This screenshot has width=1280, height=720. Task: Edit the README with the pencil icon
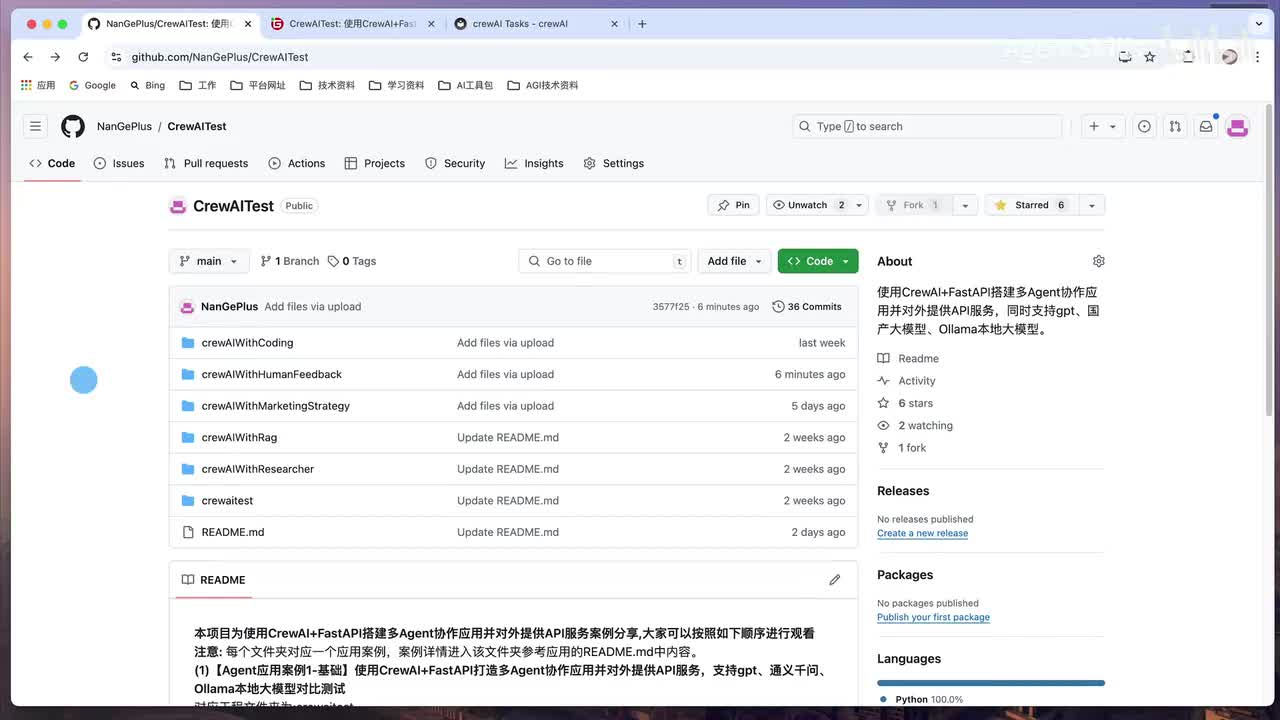click(835, 580)
